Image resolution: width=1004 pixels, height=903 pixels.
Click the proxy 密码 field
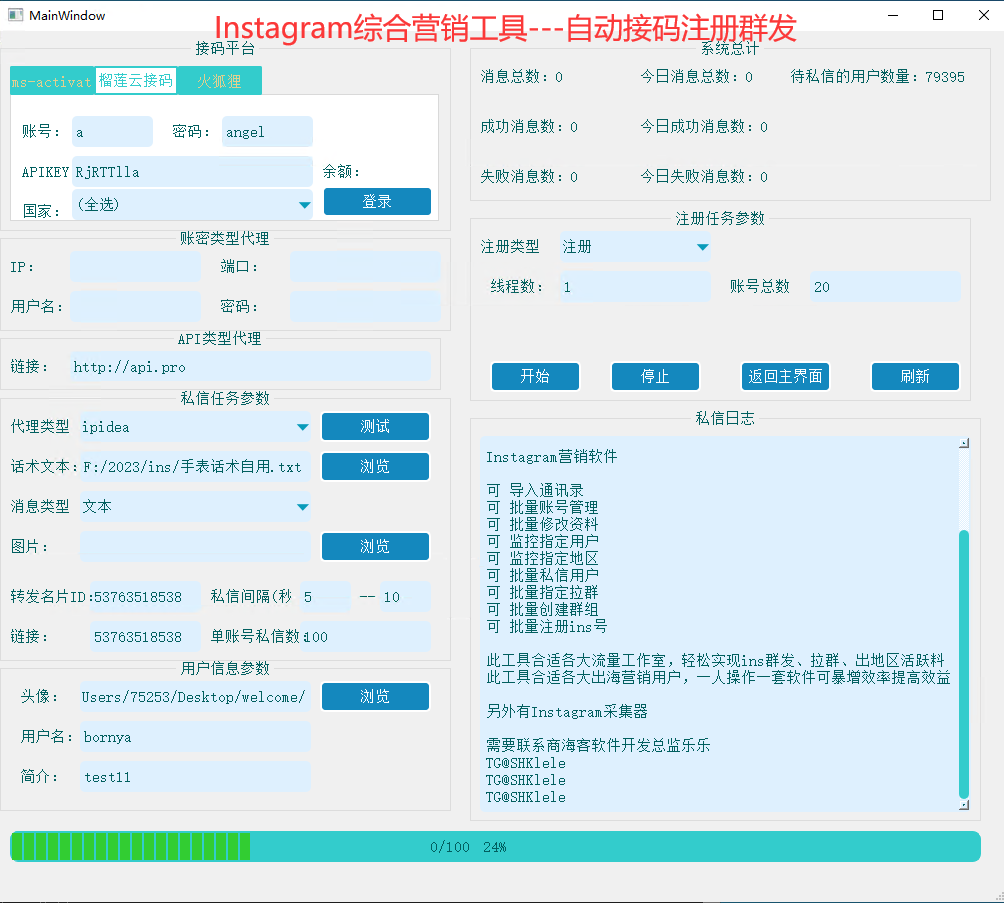coord(365,306)
